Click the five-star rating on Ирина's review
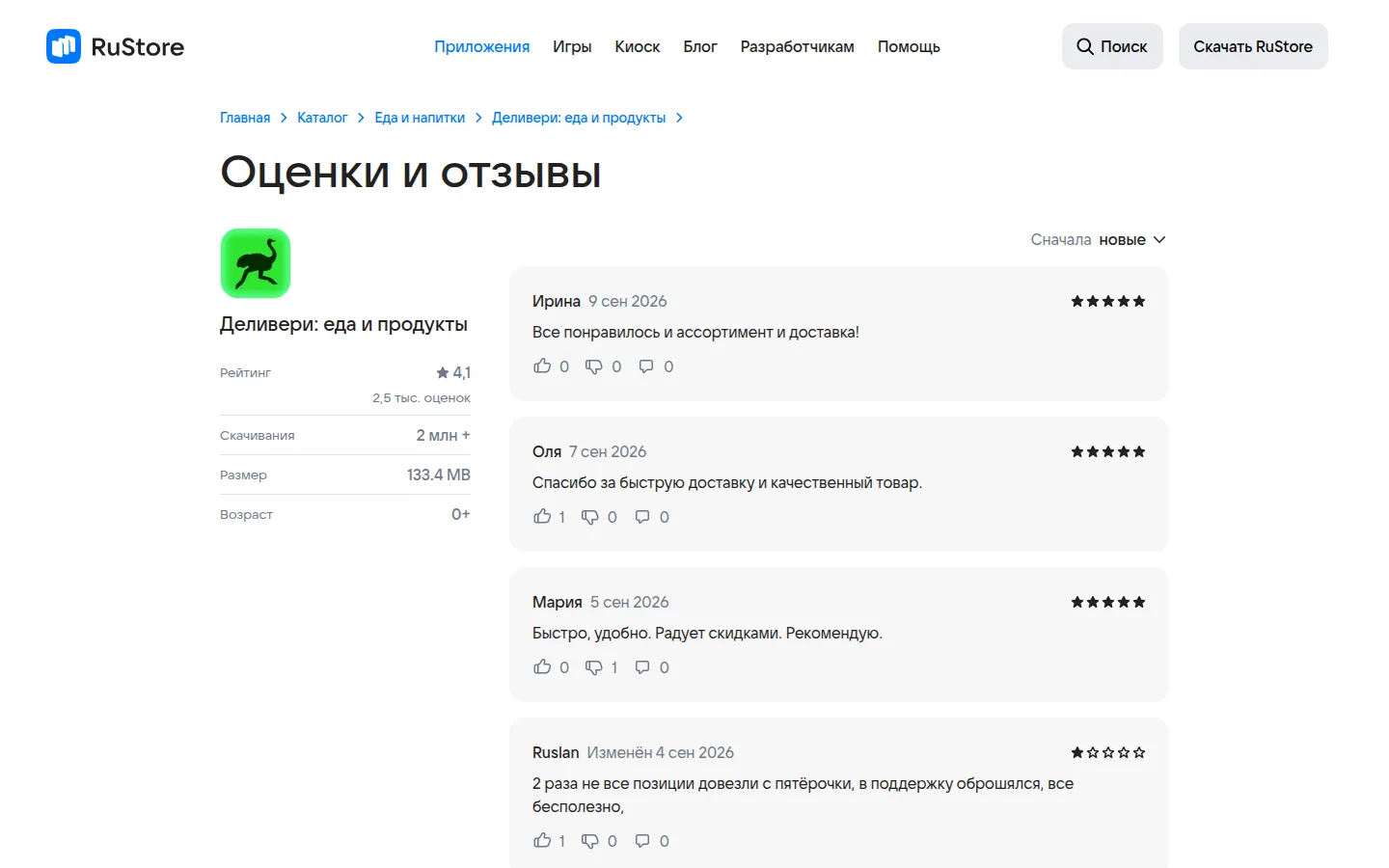Image resolution: width=1389 pixels, height=868 pixels. [x=1108, y=301]
